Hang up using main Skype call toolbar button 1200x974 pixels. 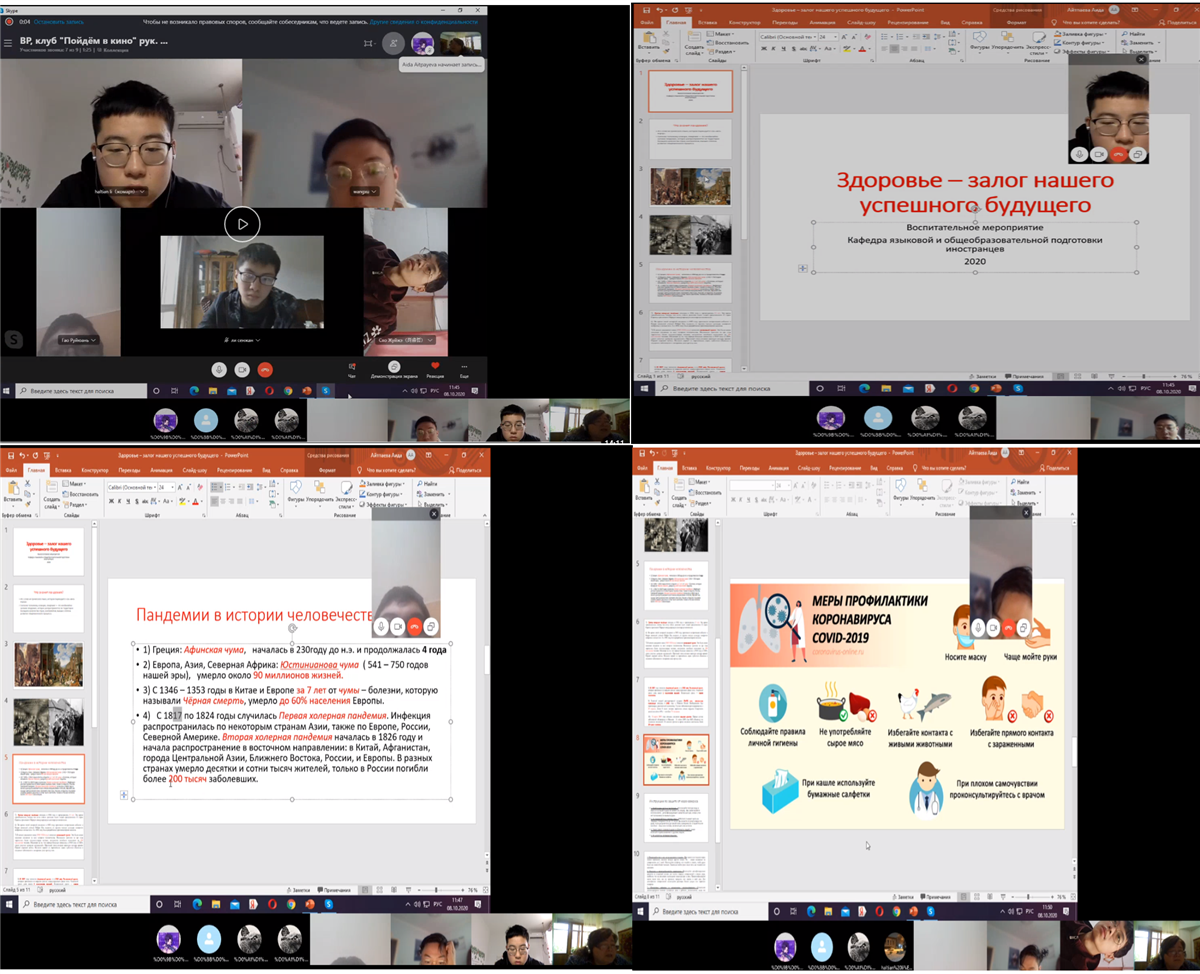265,369
